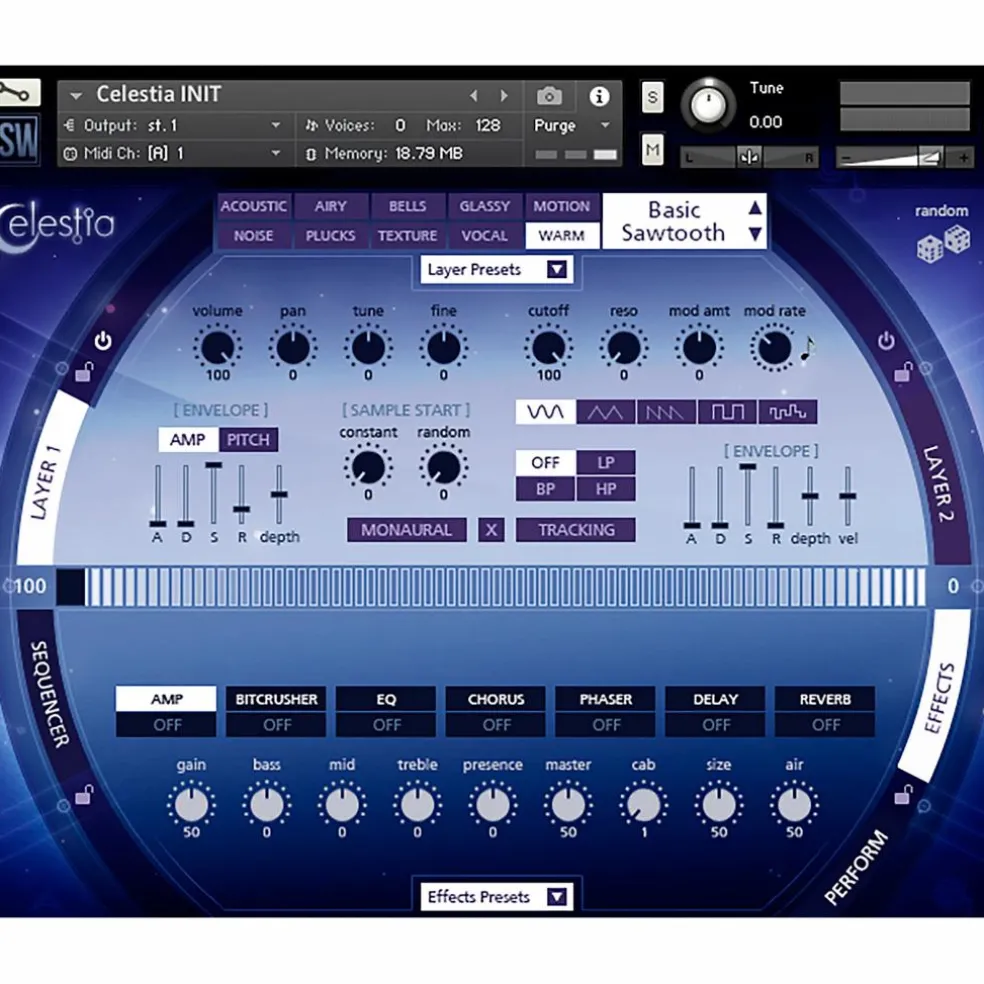This screenshot has width=984, height=984.
Task: Expand the Celestia INIT instrument menu arrow
Action: pos(76,96)
